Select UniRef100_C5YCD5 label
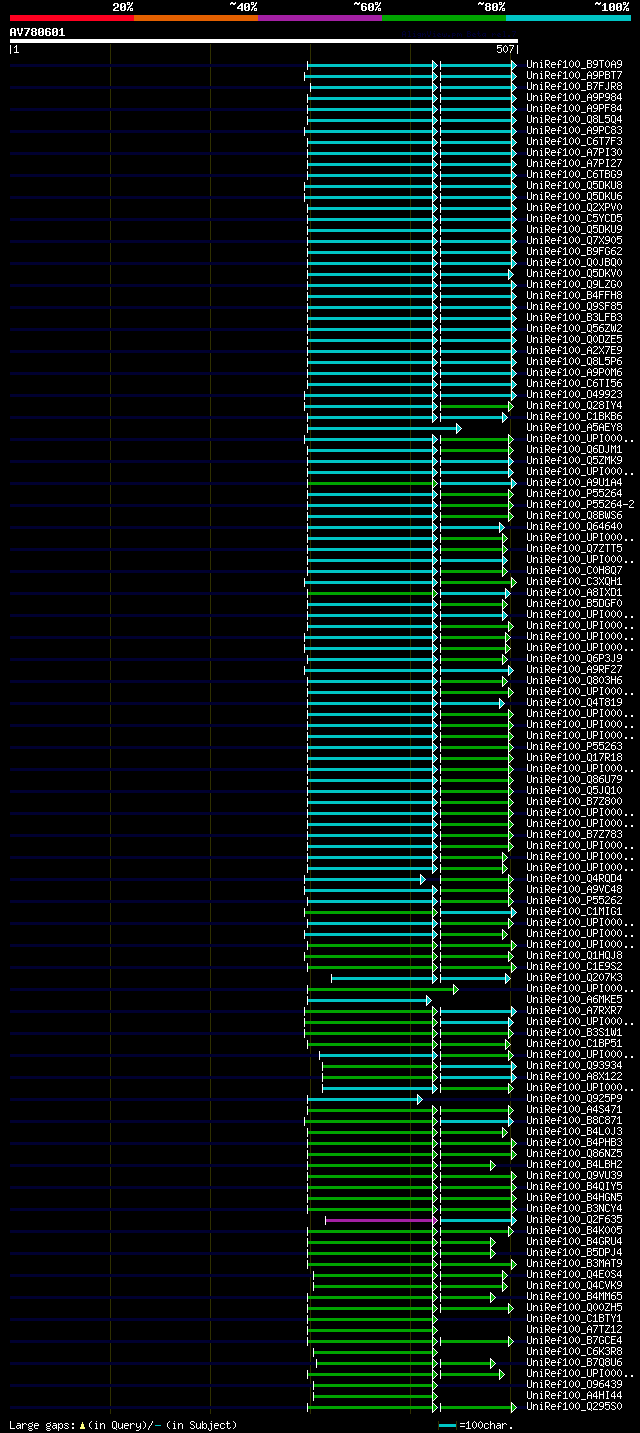Image resolution: width=640 pixels, height=1433 pixels. click(574, 219)
